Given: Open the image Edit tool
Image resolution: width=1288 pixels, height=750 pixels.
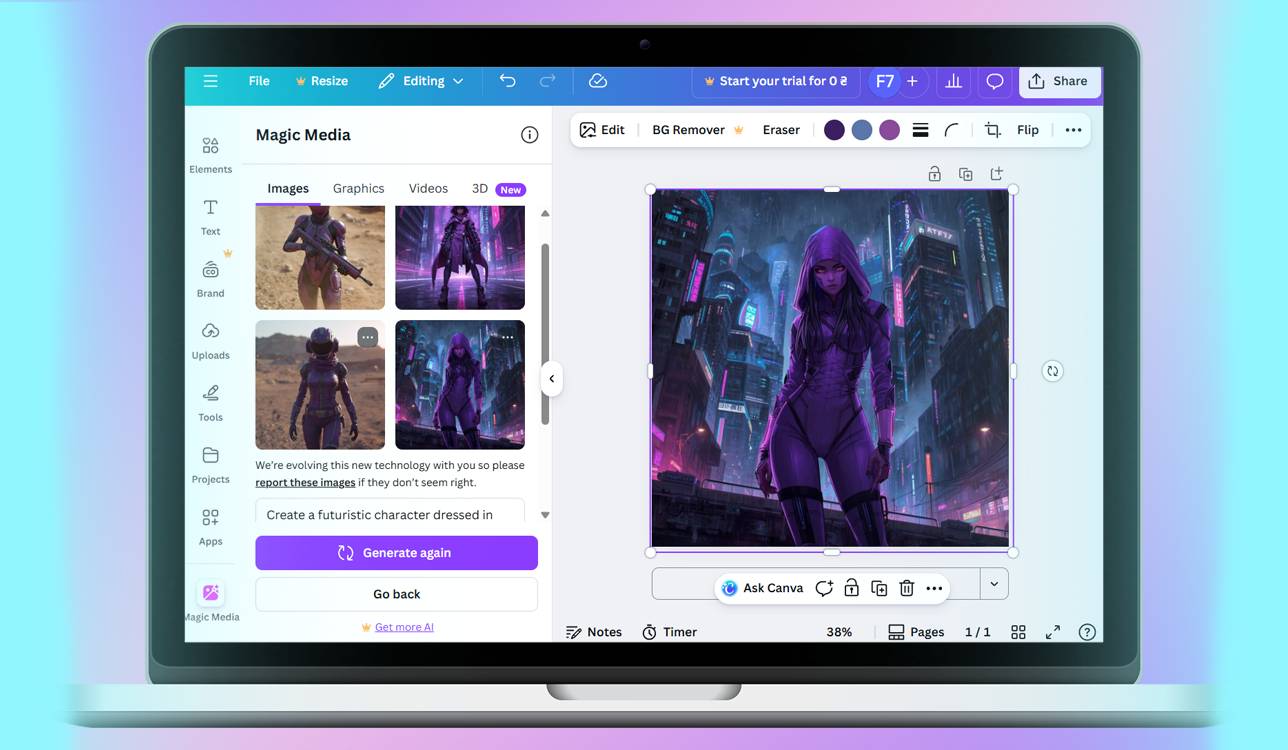Looking at the screenshot, I should point(602,130).
